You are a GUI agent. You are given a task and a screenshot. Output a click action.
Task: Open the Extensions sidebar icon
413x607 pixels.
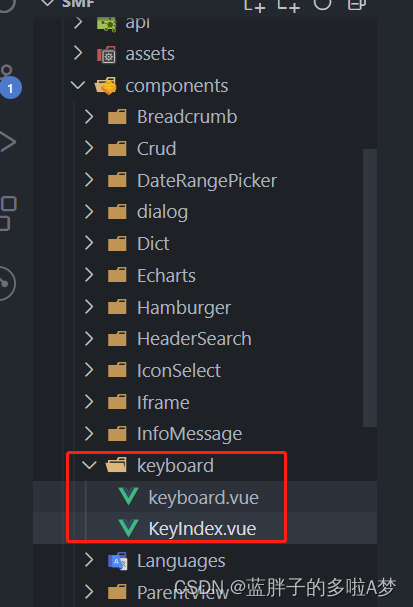pyautogui.click(x=8, y=213)
